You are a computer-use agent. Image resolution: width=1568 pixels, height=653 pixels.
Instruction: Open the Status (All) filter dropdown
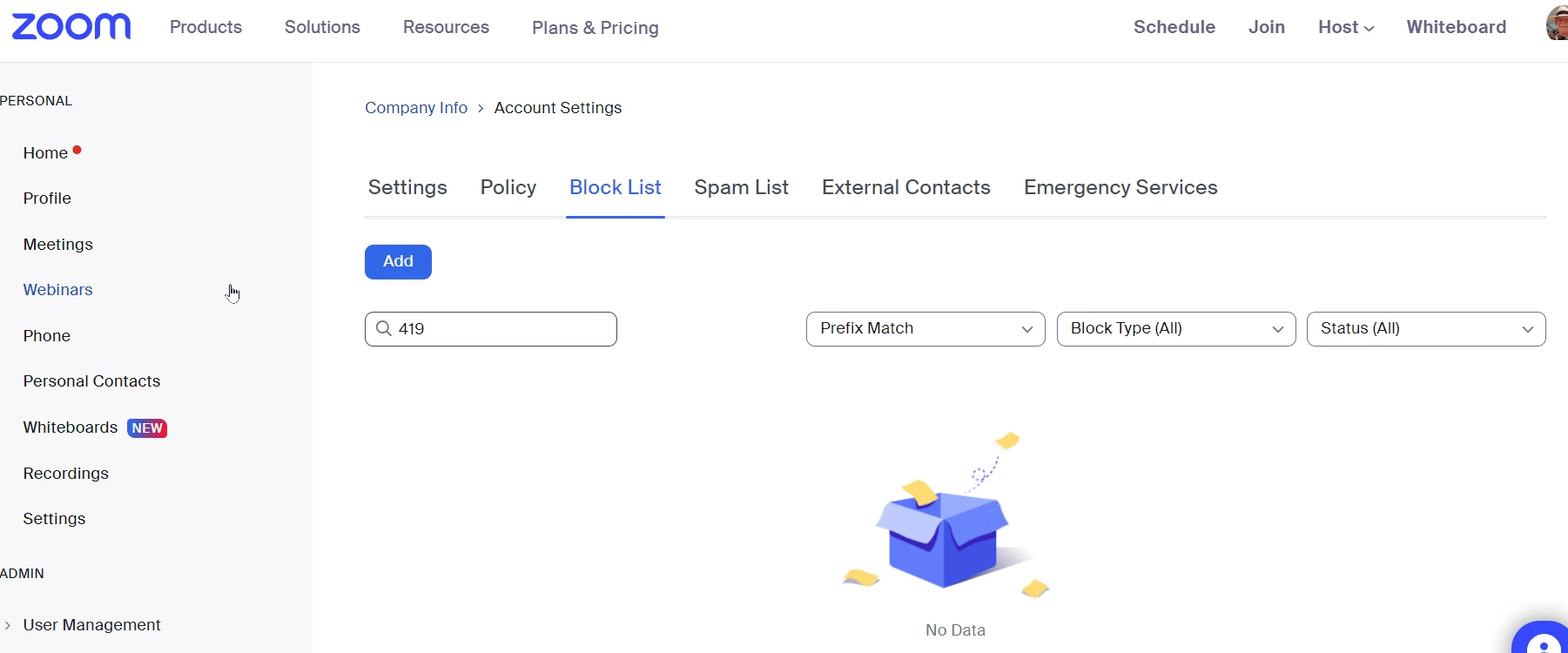(1426, 329)
